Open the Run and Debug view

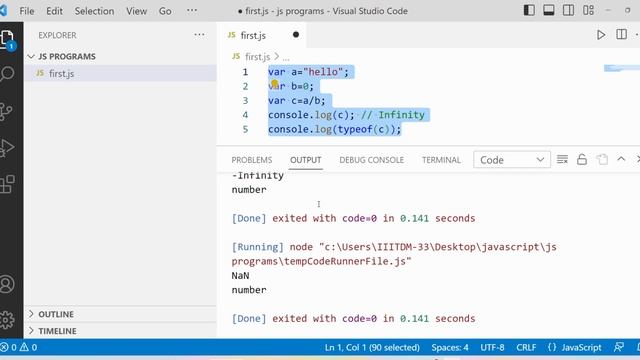click(7, 148)
